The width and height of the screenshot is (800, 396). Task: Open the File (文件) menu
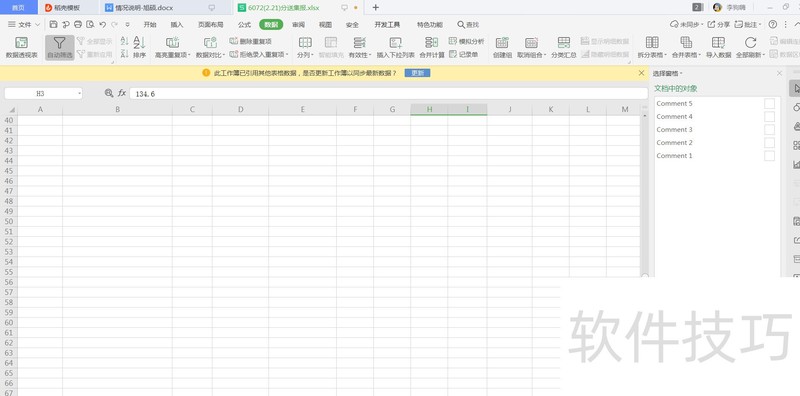(24, 24)
